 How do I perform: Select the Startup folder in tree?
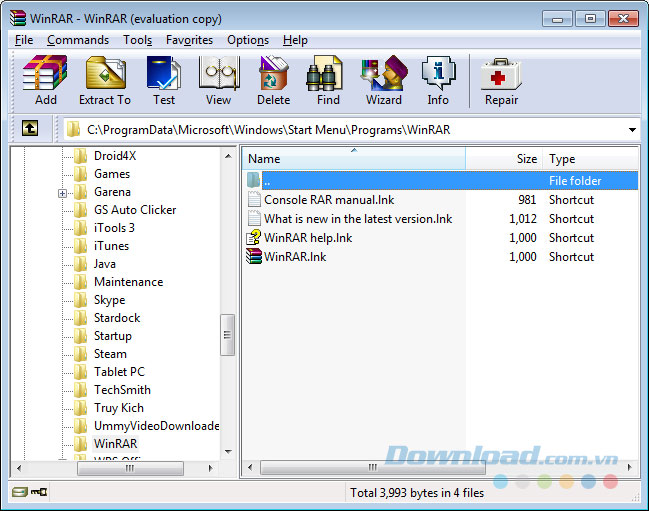coord(113,336)
